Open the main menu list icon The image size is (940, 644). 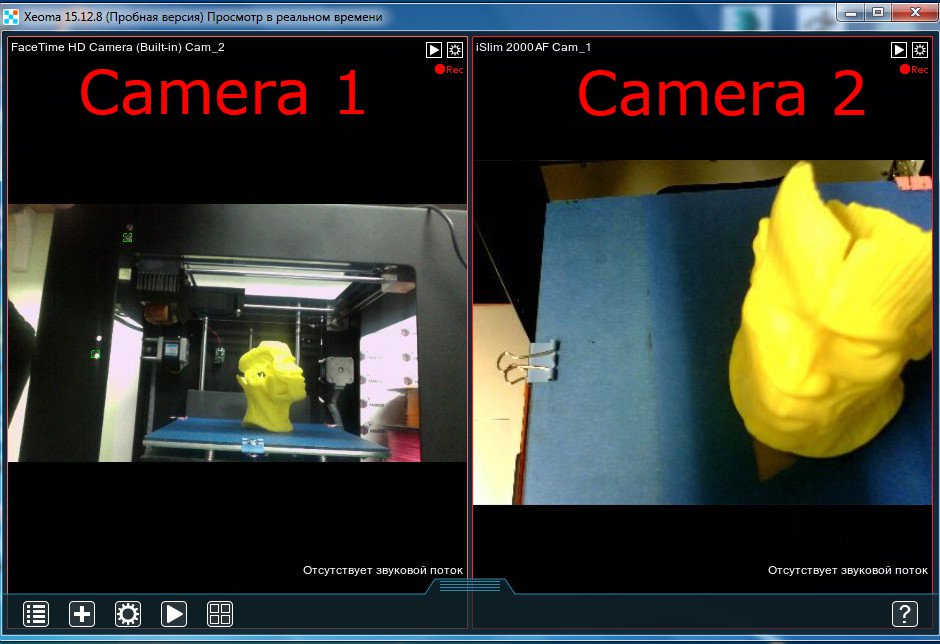click(36, 614)
